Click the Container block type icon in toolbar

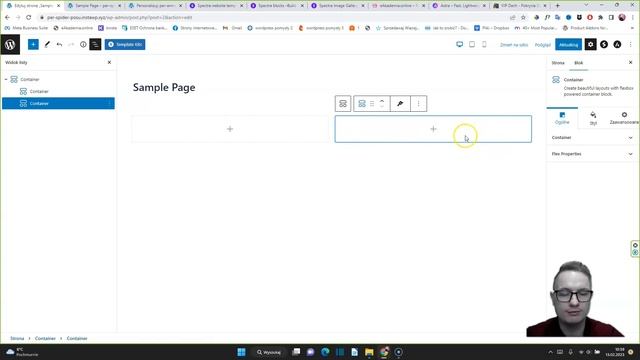pos(362,104)
